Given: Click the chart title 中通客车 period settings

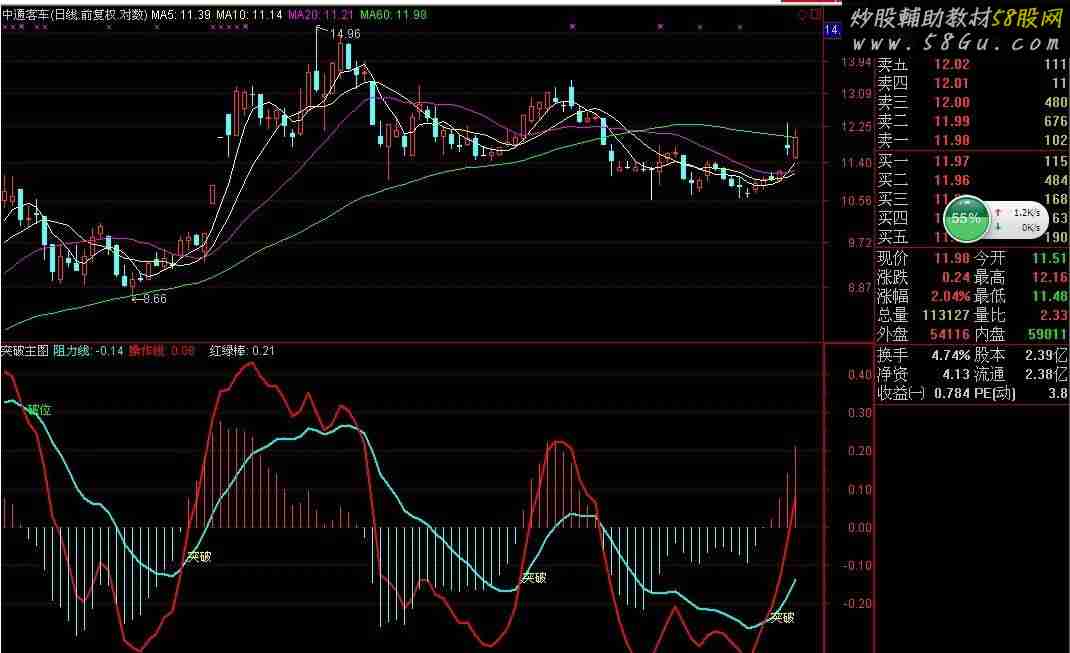Looking at the screenshot, I should tap(74, 15).
